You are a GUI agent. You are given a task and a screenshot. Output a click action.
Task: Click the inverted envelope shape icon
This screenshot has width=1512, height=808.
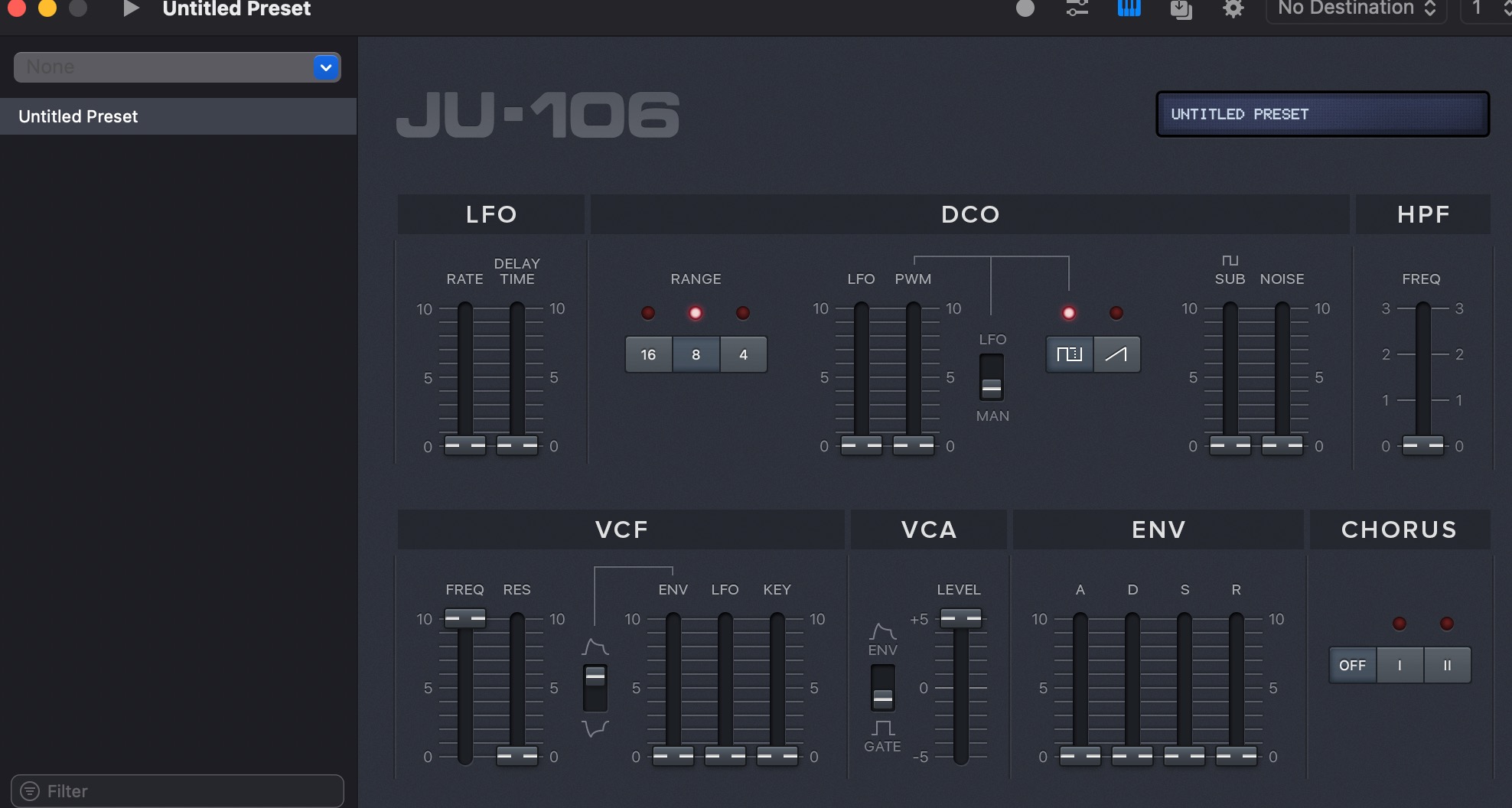(595, 728)
